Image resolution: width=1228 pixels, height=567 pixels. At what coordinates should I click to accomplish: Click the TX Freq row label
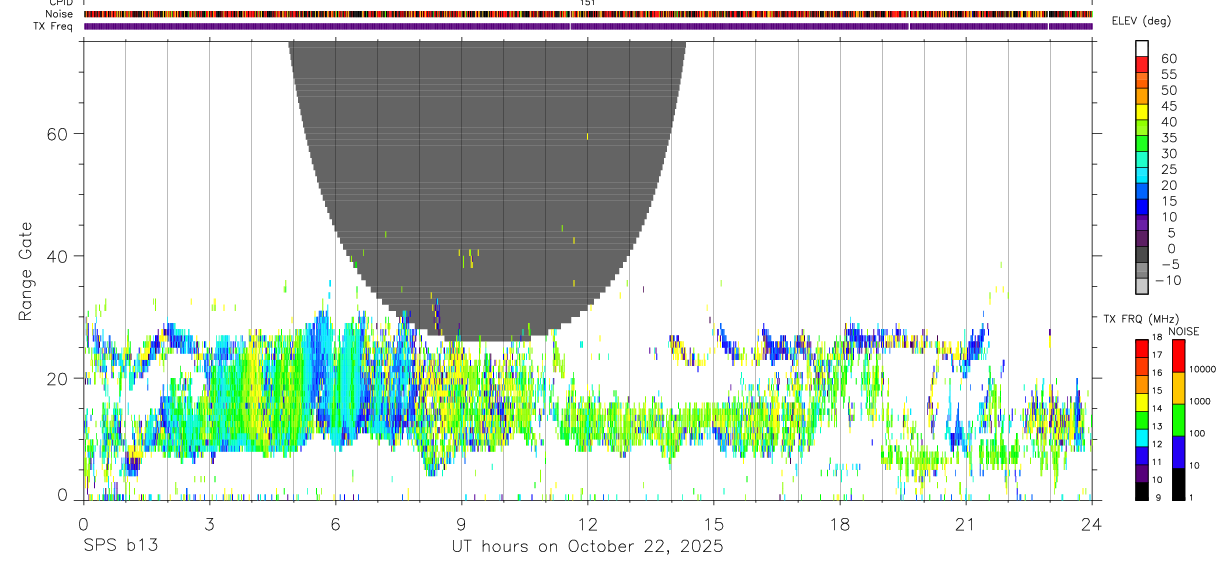click(53, 26)
